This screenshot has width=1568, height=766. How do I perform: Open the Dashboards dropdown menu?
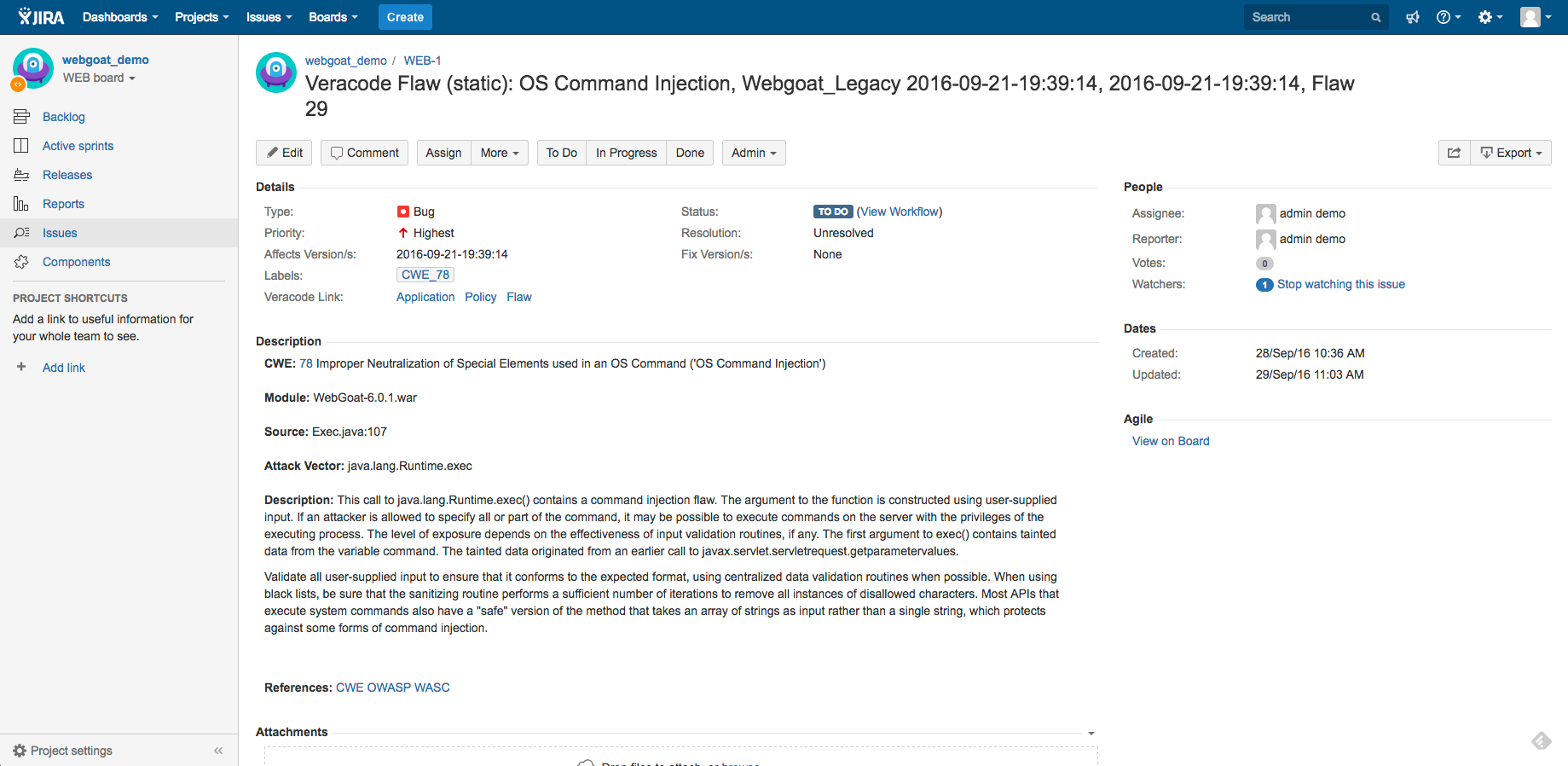tap(120, 17)
